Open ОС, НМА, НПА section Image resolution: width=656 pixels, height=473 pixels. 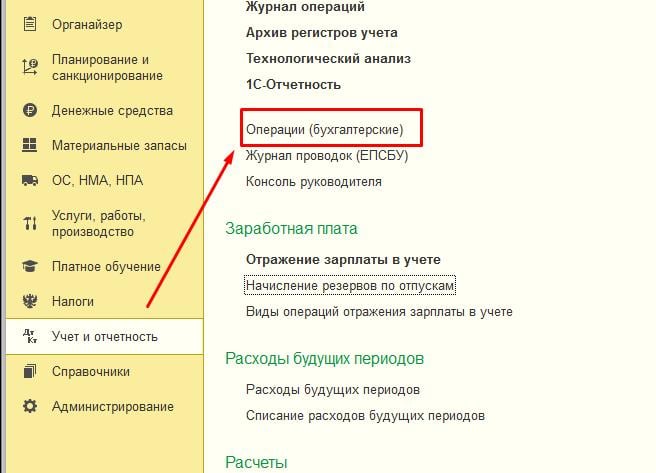[97, 180]
